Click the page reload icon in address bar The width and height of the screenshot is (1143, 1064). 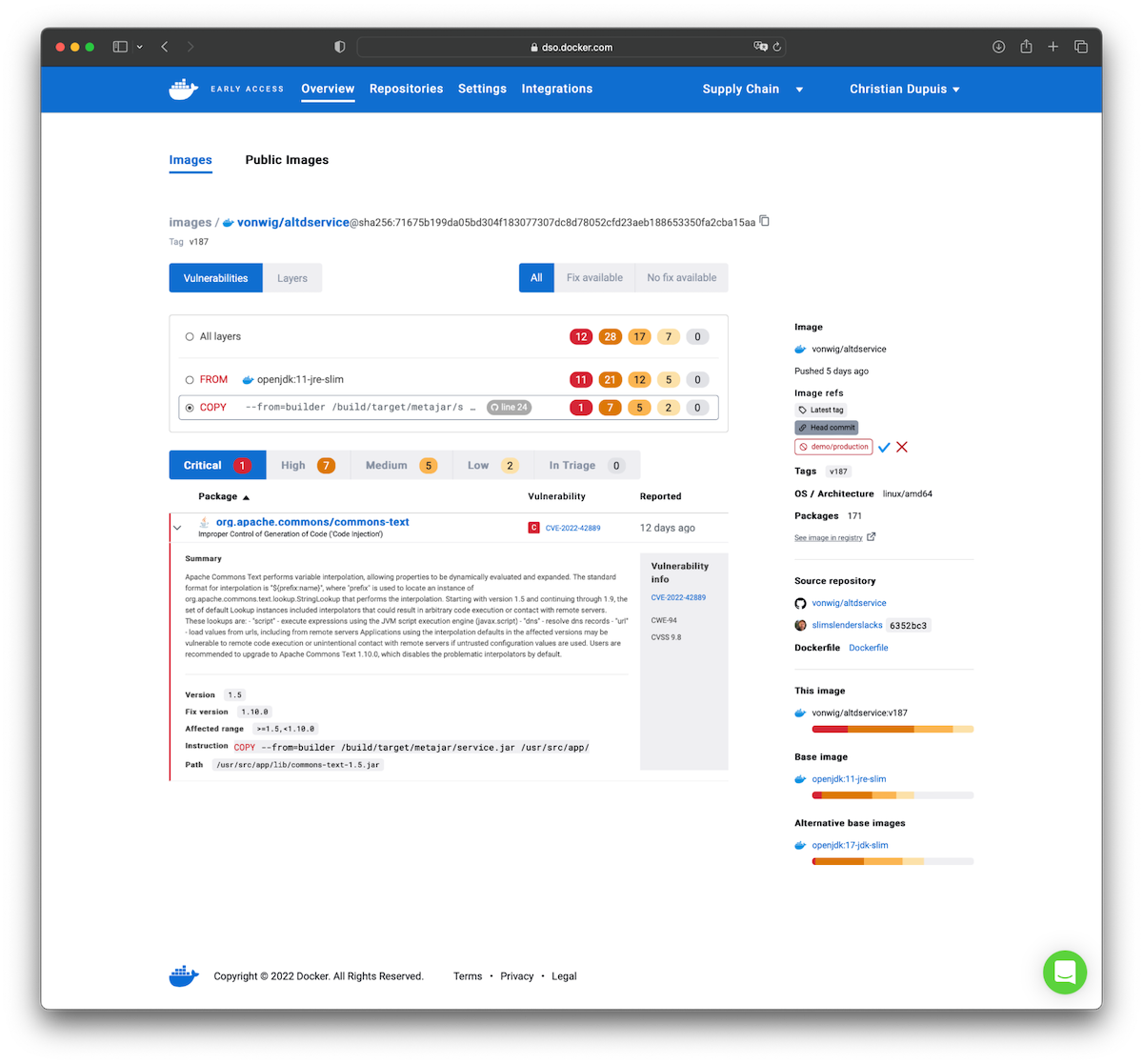[x=777, y=47]
